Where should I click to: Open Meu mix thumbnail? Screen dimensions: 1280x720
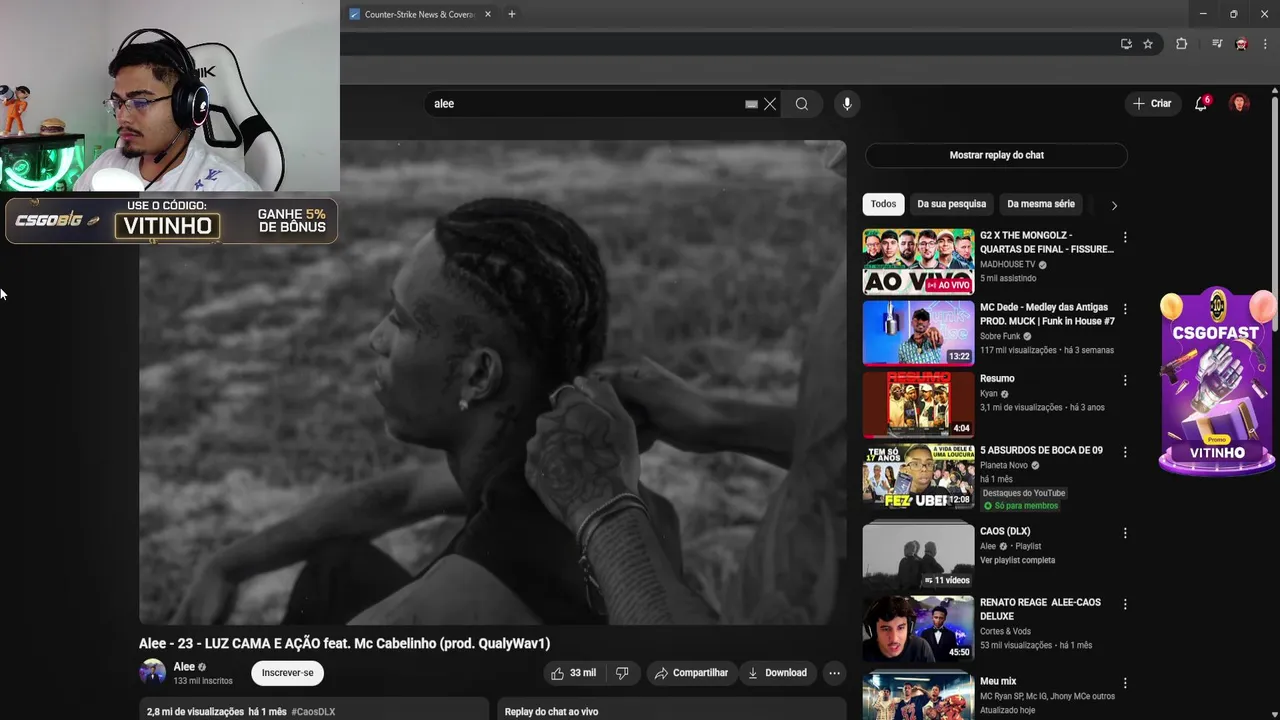[918, 696]
